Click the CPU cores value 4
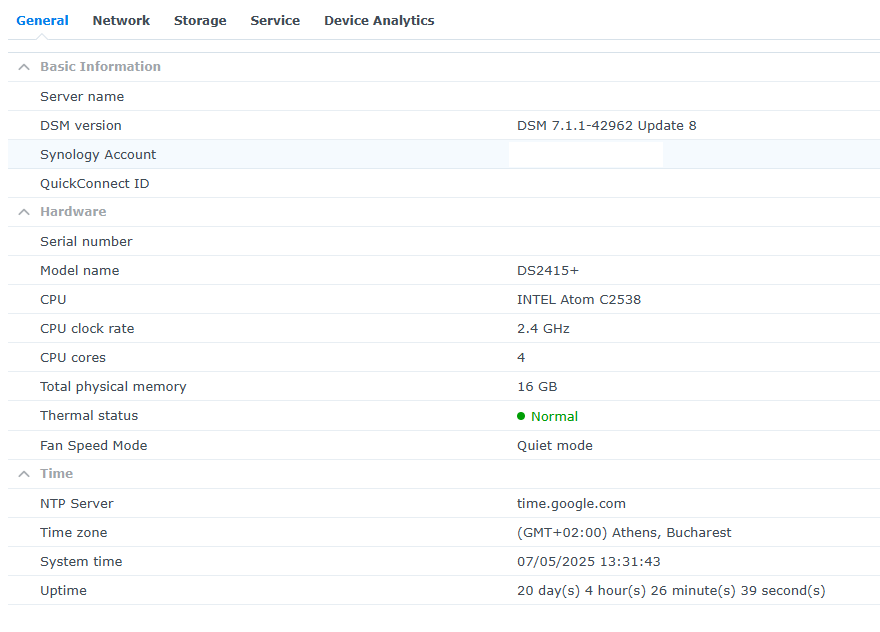 tap(521, 358)
